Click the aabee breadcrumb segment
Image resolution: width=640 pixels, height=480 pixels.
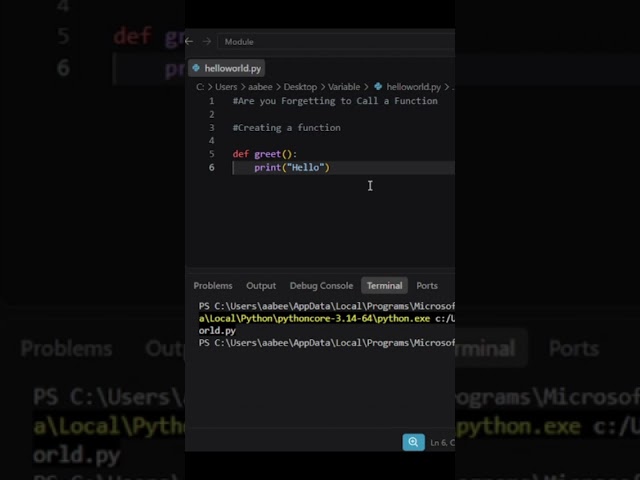[x=260, y=87]
